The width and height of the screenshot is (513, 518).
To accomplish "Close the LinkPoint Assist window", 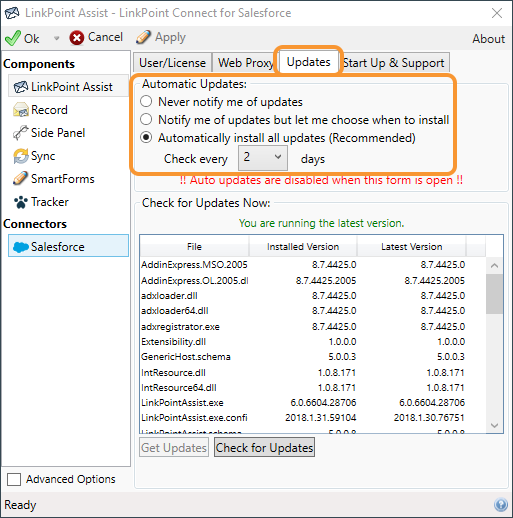I will pyautogui.click(x=497, y=13).
